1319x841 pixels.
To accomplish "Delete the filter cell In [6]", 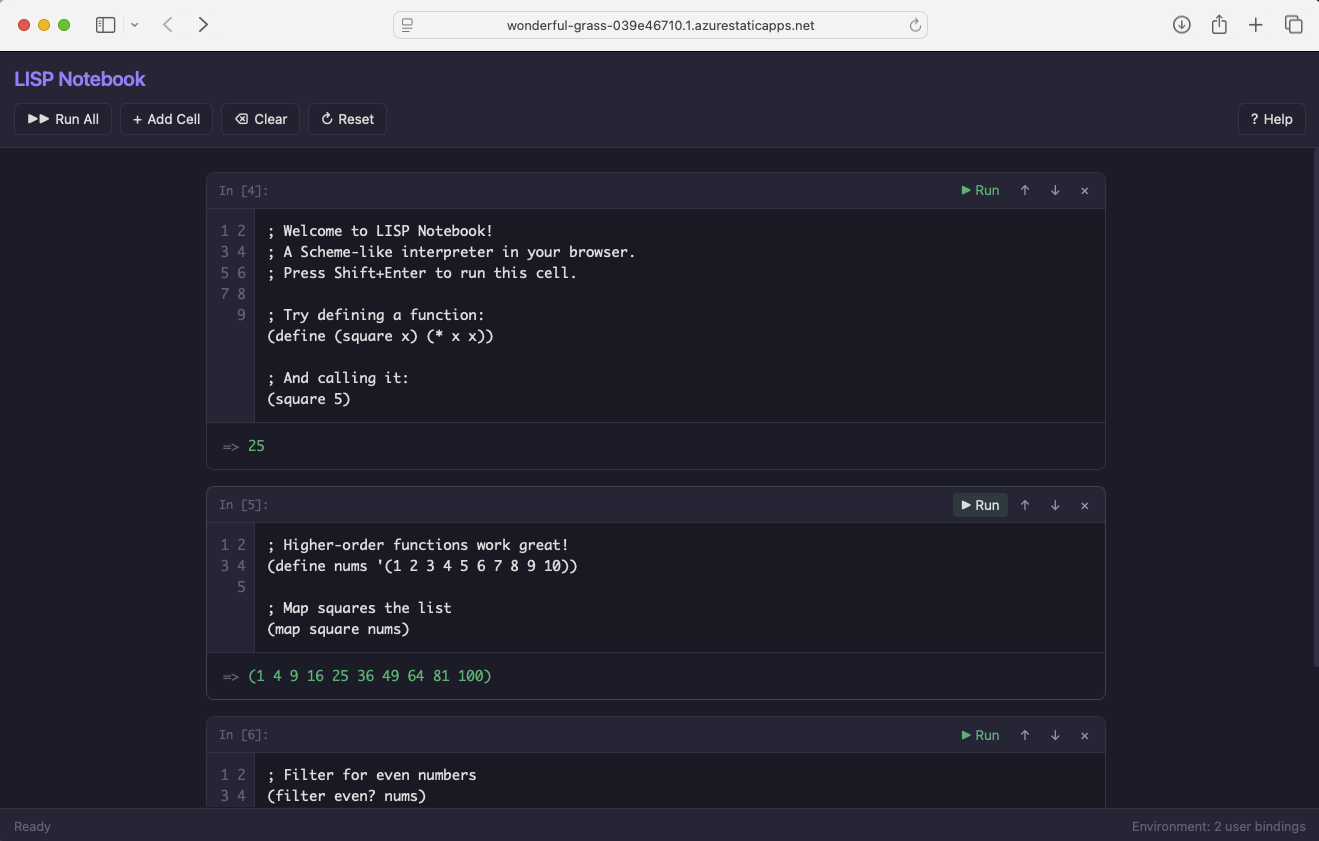I will tap(1085, 735).
